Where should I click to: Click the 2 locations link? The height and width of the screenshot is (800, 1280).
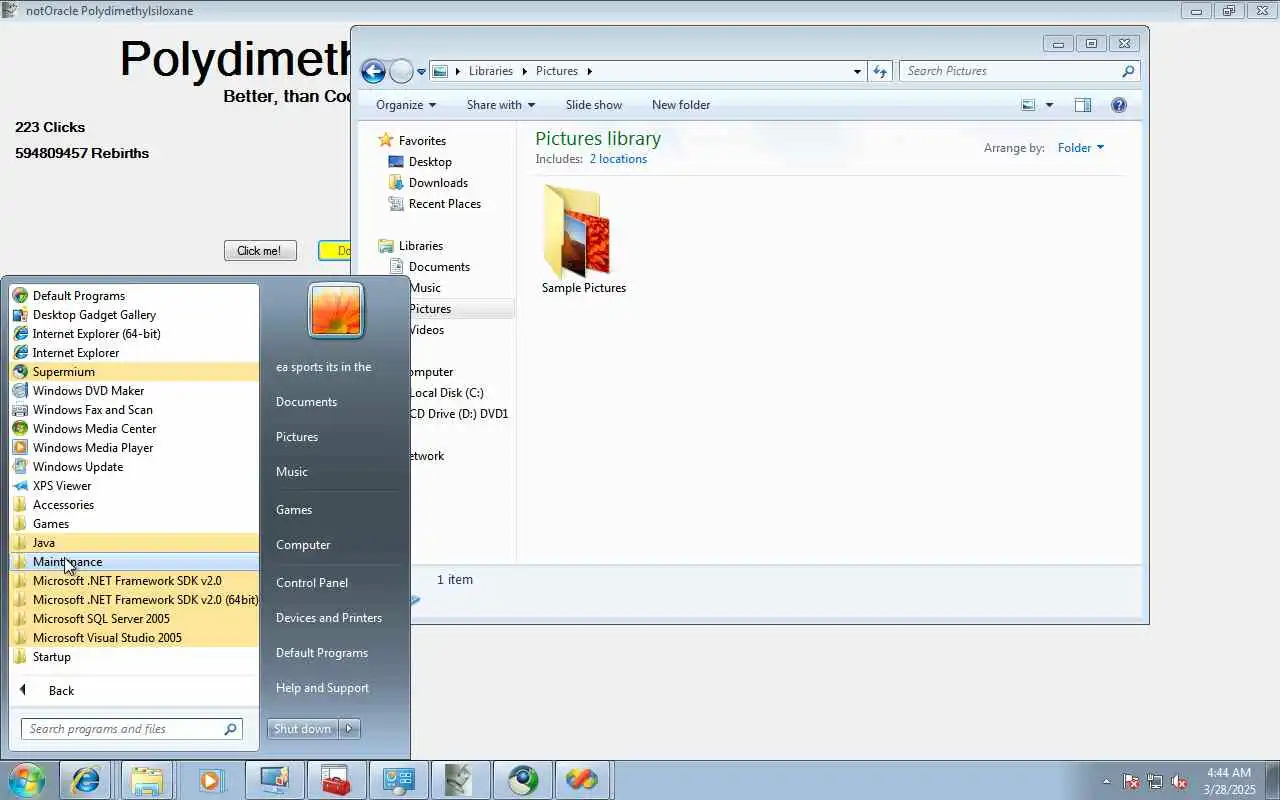(618, 159)
